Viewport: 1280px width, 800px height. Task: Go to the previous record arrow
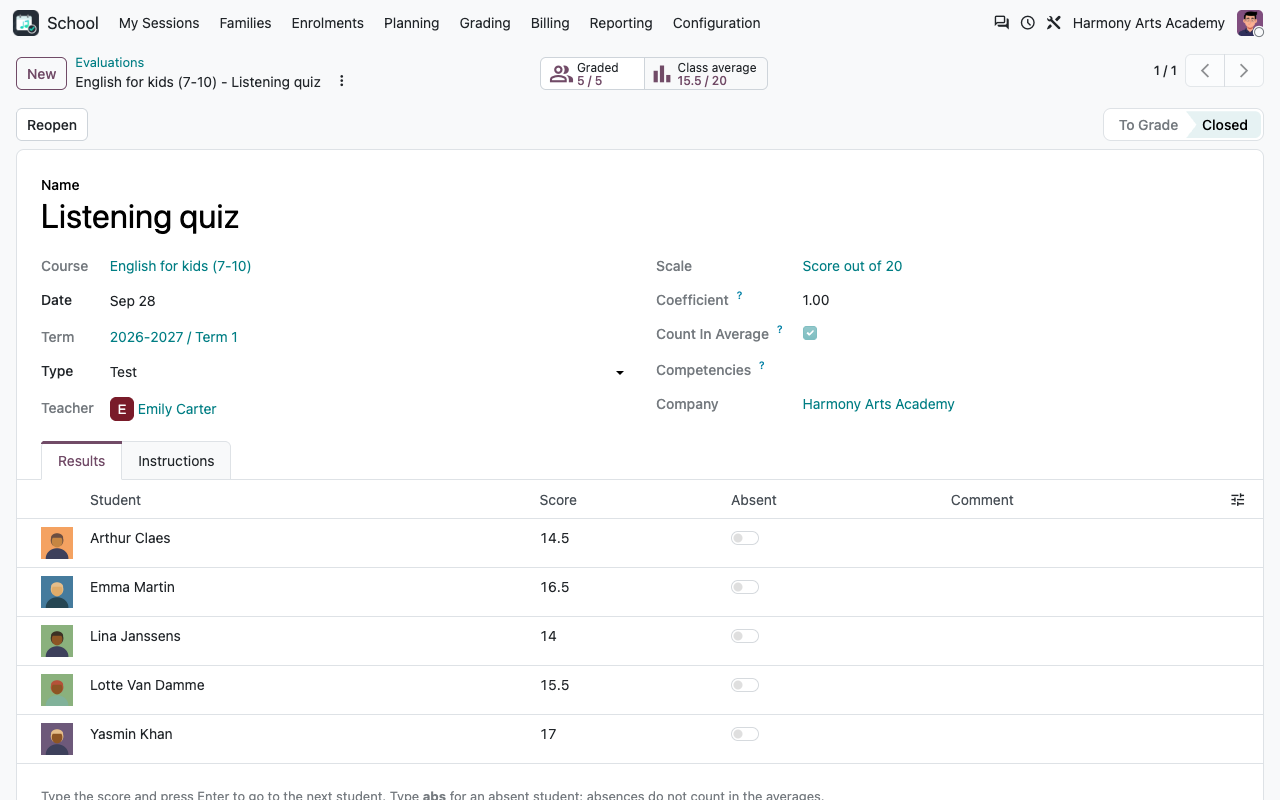coord(1206,71)
